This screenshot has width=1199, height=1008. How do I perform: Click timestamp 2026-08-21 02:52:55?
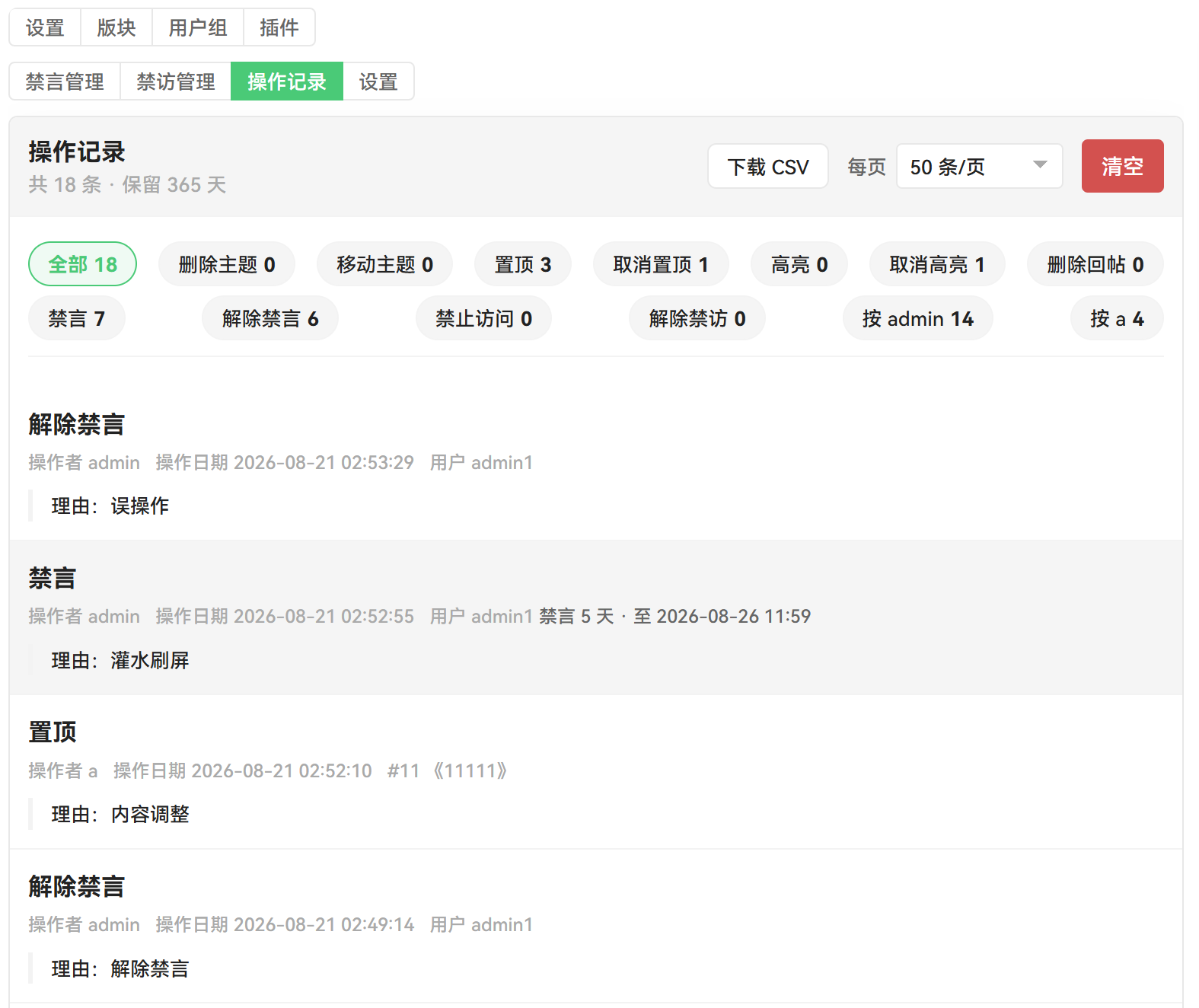(324, 617)
